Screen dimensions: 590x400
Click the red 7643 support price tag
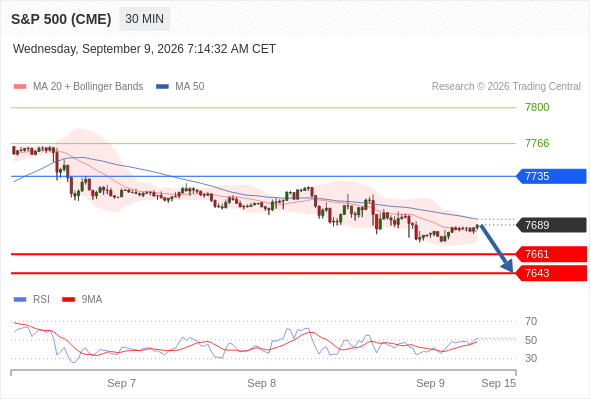[551, 273]
